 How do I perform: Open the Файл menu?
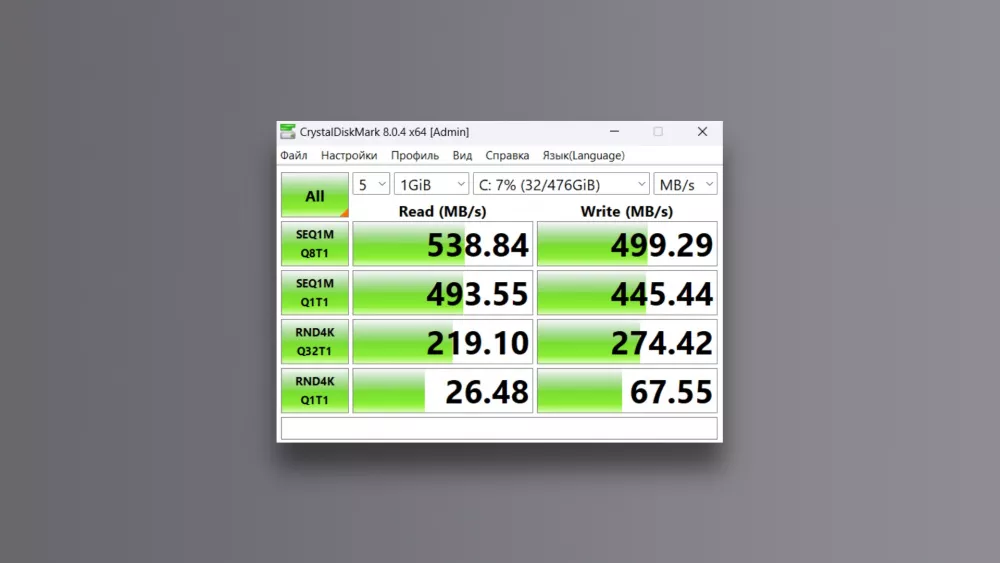click(x=293, y=156)
